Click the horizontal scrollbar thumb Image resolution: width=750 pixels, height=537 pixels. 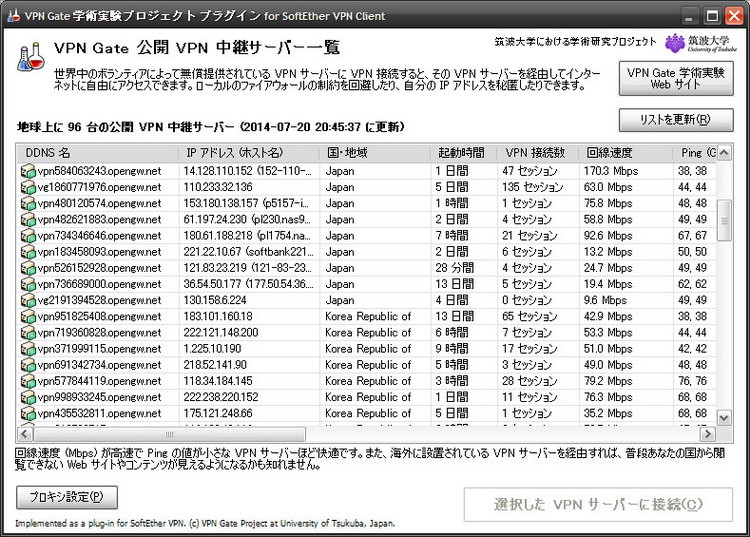(169, 434)
